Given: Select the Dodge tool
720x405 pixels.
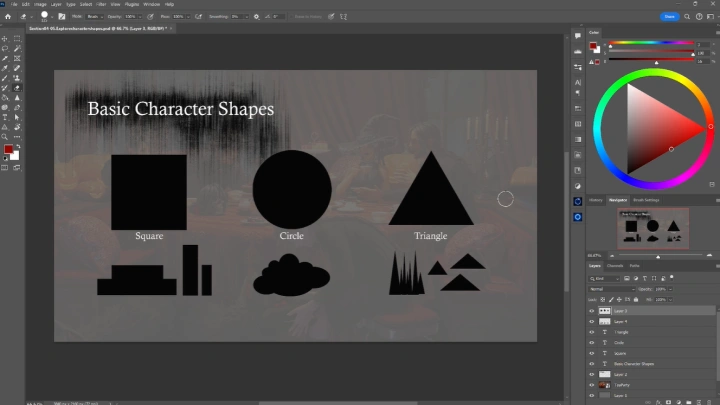Looking at the screenshot, I should click(x=5, y=107).
